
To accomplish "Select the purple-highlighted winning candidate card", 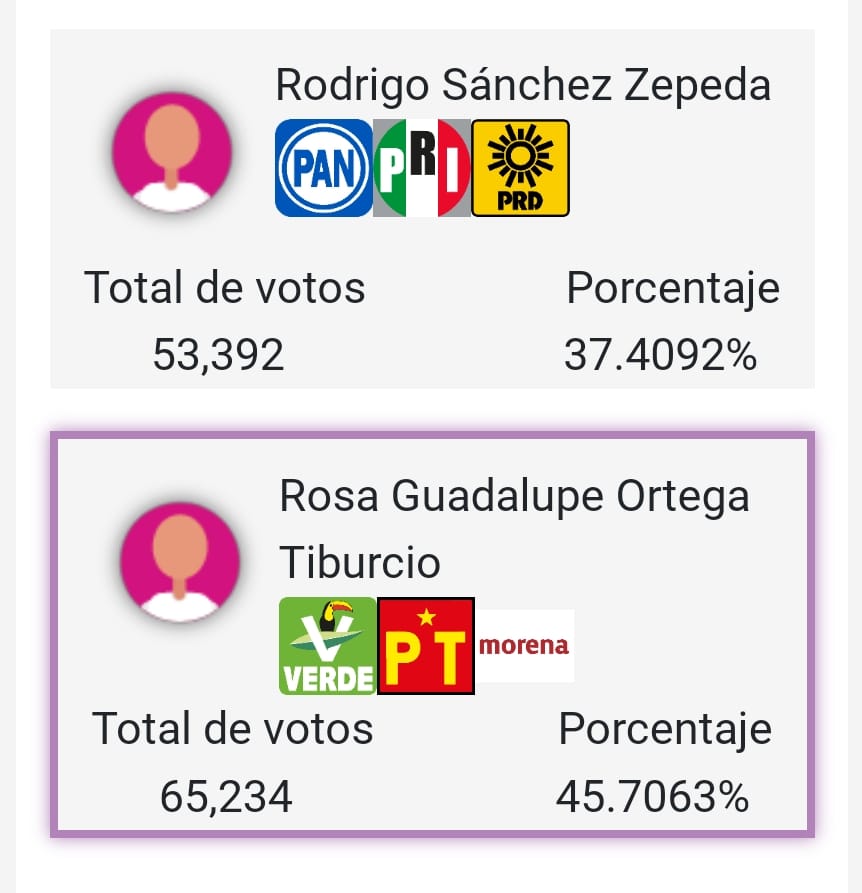I will (x=432, y=634).
